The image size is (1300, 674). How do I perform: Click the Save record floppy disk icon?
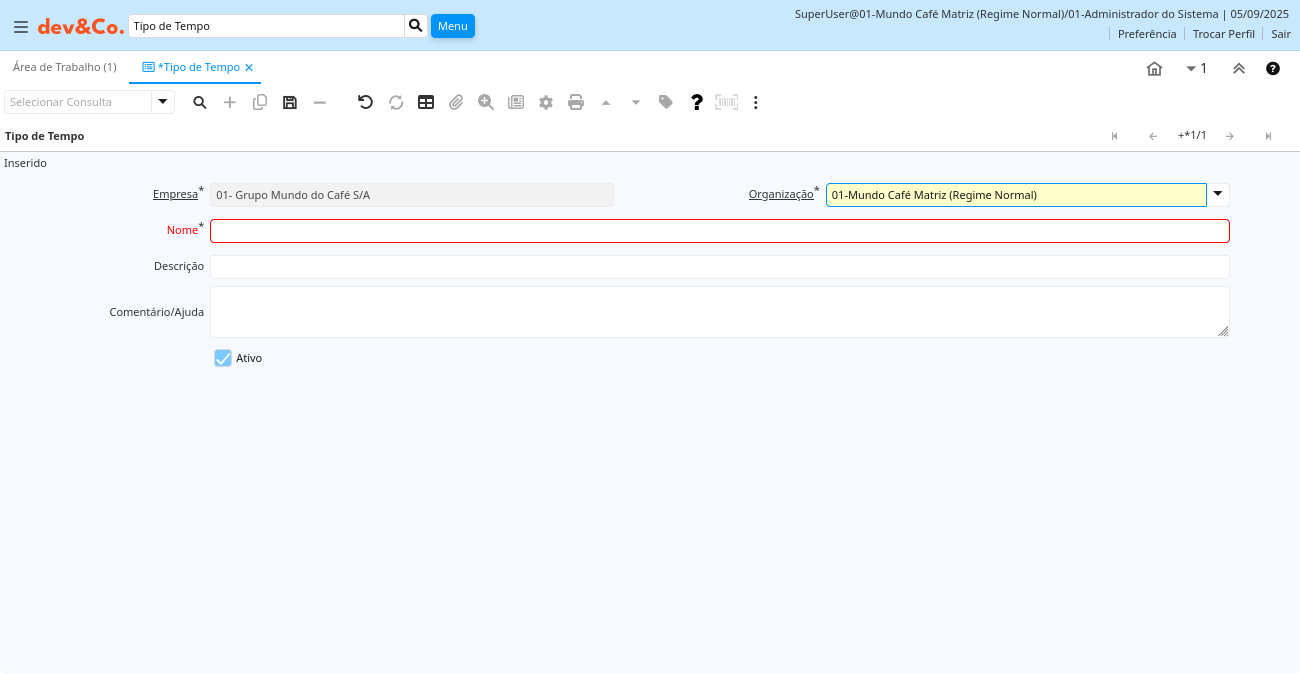(x=290, y=102)
